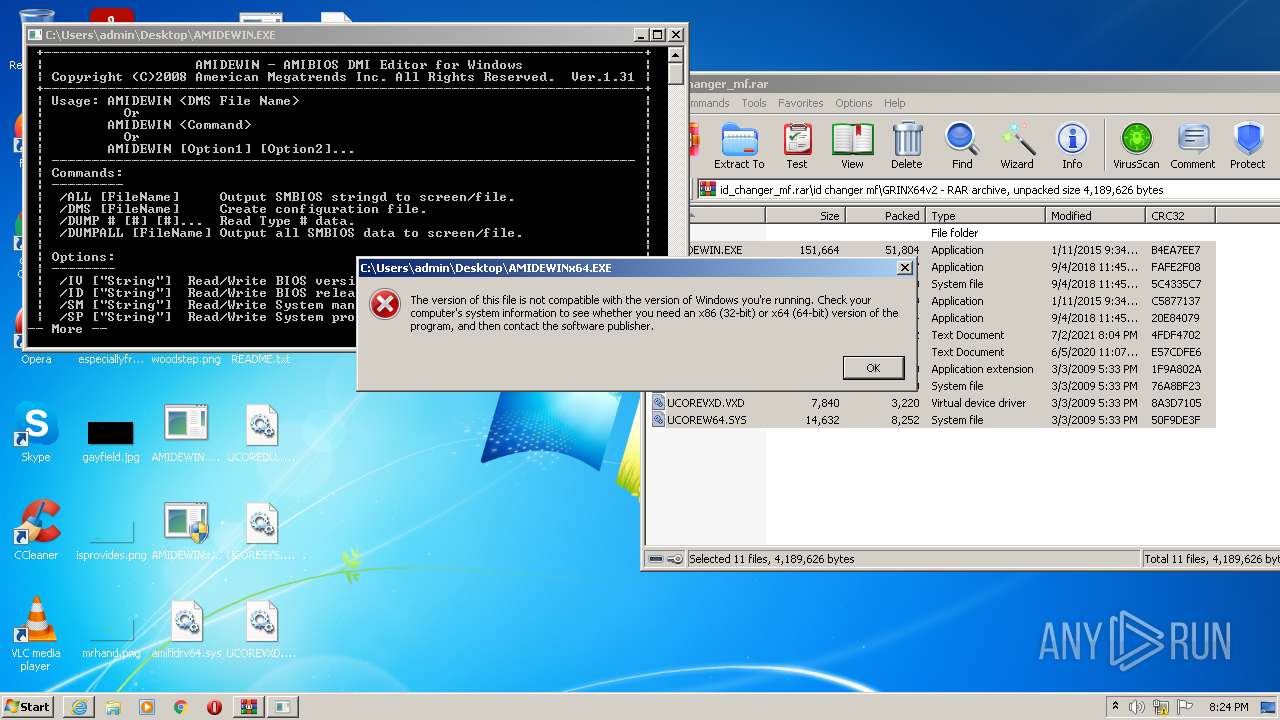Launch the Wizard tool in WinRAR

(x=1017, y=146)
